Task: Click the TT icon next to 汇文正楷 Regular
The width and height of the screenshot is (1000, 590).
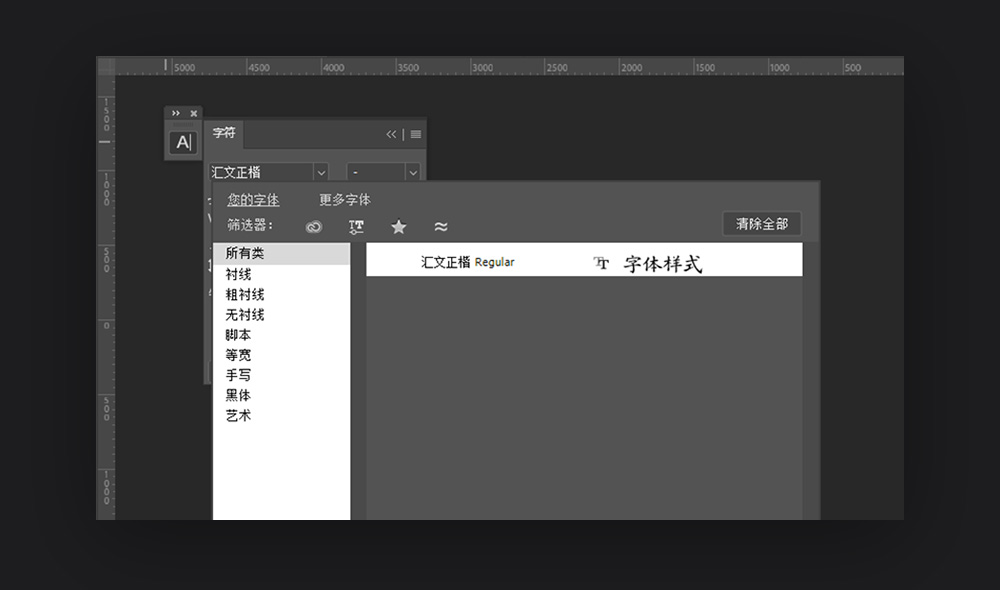Action: pyautogui.click(x=600, y=262)
